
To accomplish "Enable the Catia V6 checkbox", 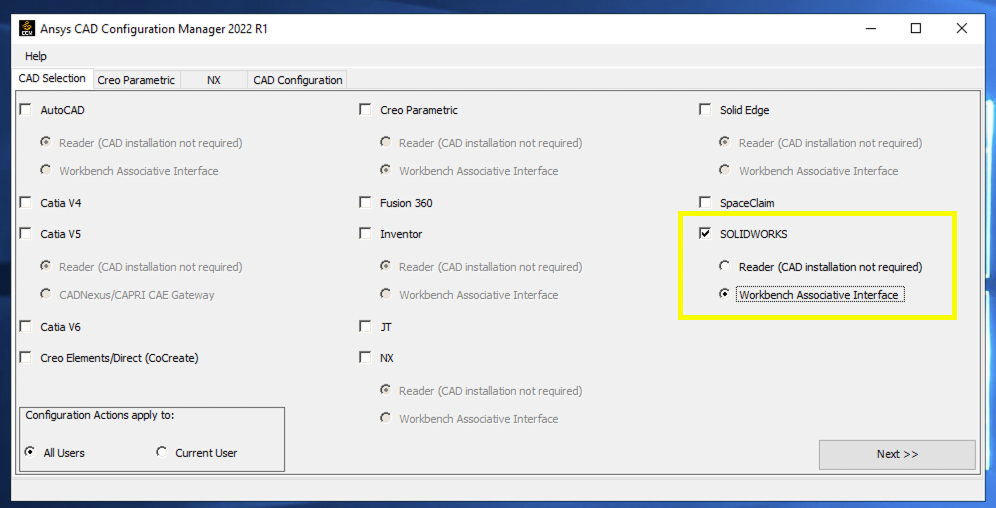I will pos(25,326).
